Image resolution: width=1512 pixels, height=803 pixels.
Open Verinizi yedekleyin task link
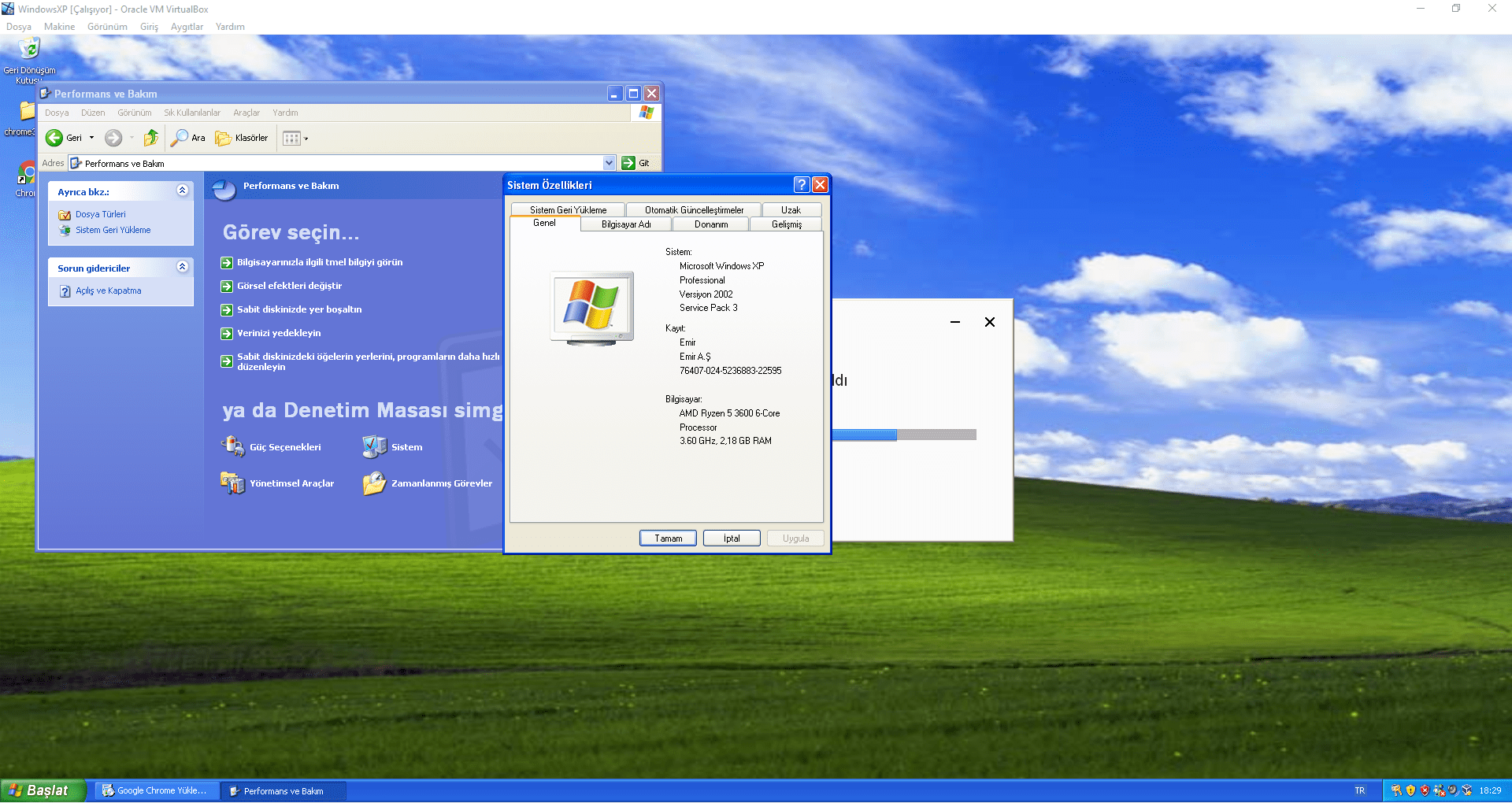(x=279, y=333)
